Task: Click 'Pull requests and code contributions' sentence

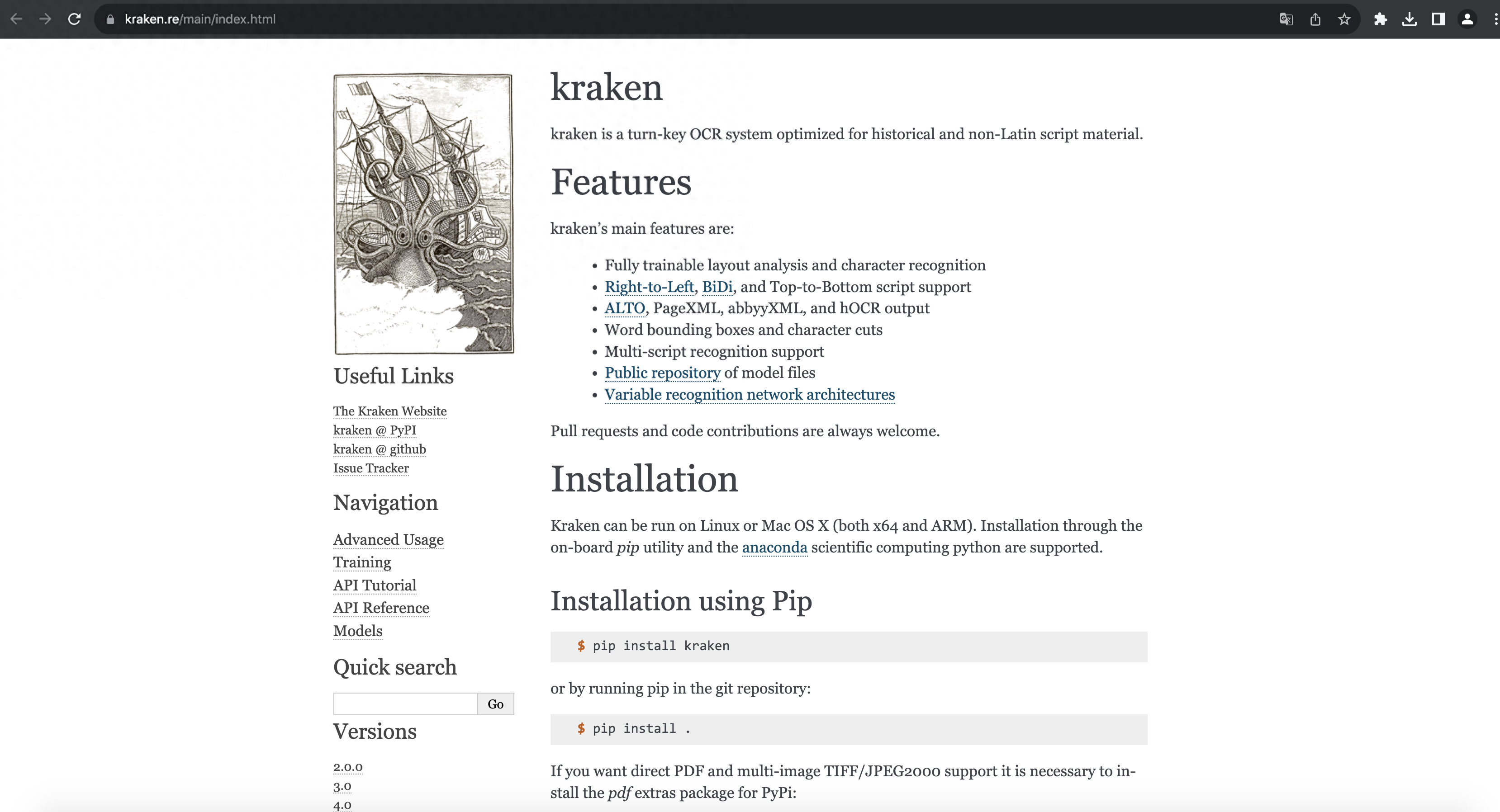Action: pyautogui.click(x=745, y=431)
